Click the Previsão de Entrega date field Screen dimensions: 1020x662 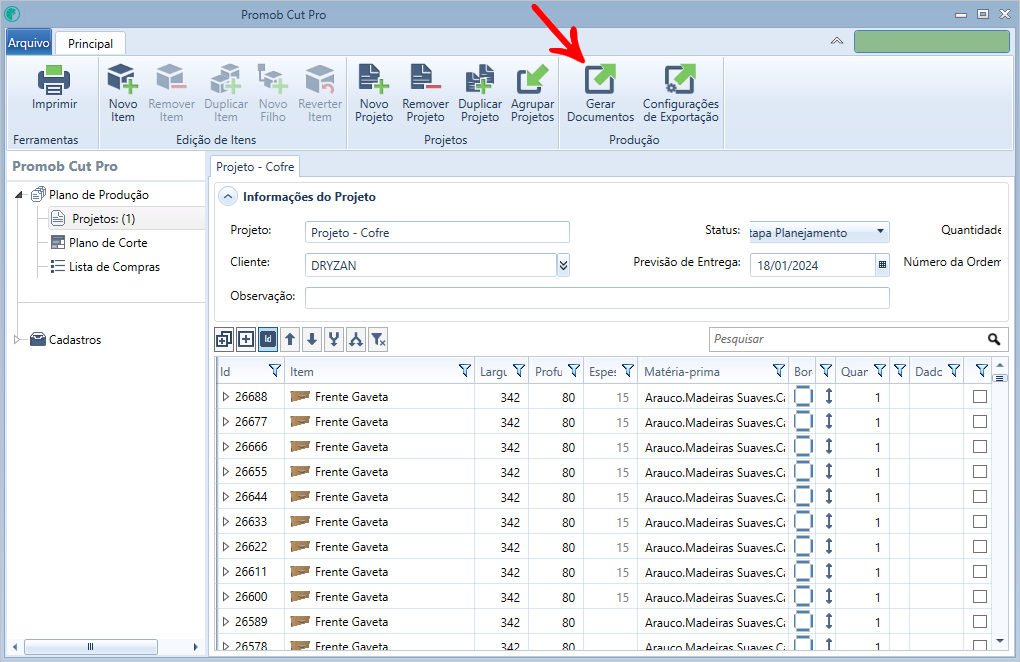(x=812, y=265)
